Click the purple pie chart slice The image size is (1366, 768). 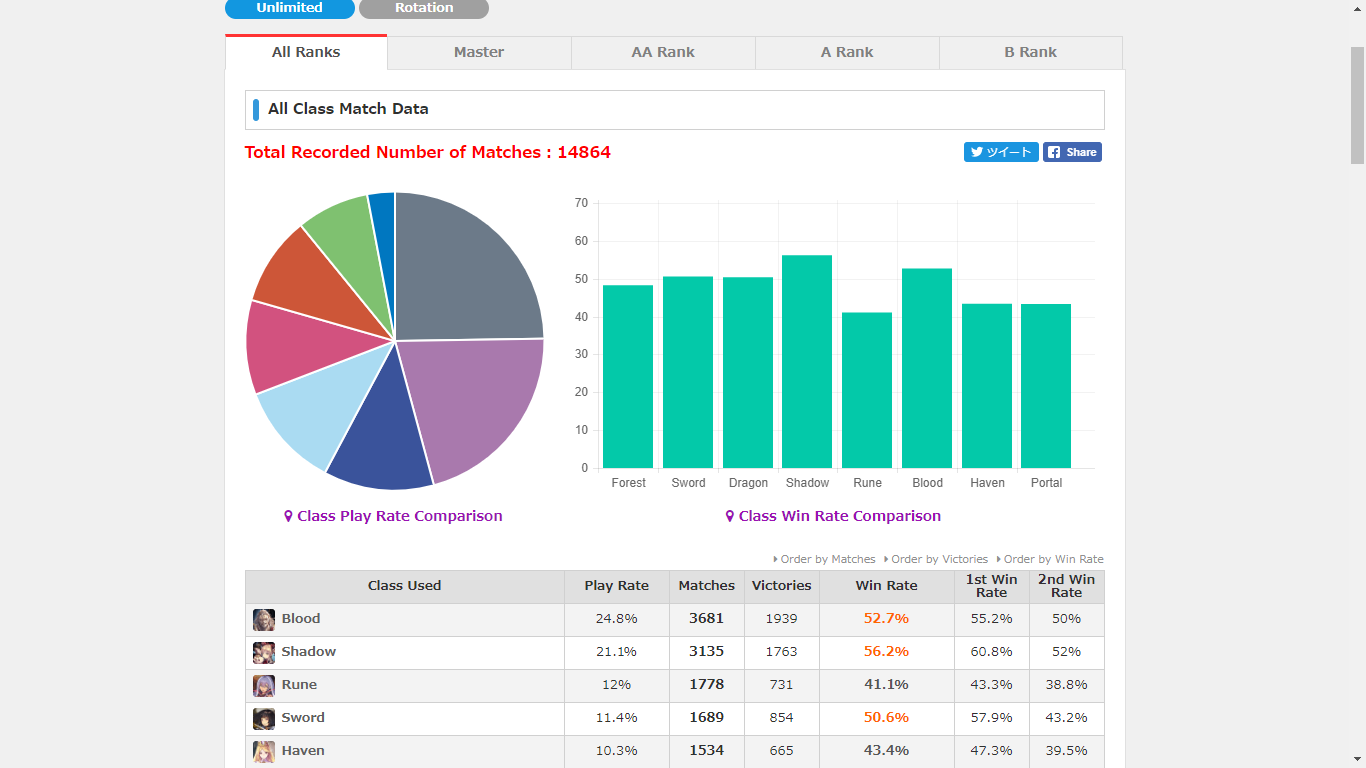point(475,400)
